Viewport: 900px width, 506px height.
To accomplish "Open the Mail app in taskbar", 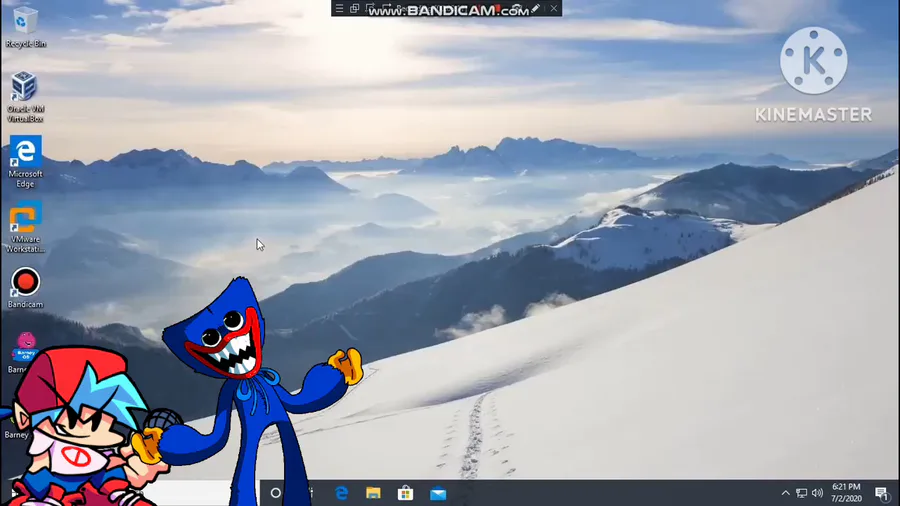I will tap(438, 493).
